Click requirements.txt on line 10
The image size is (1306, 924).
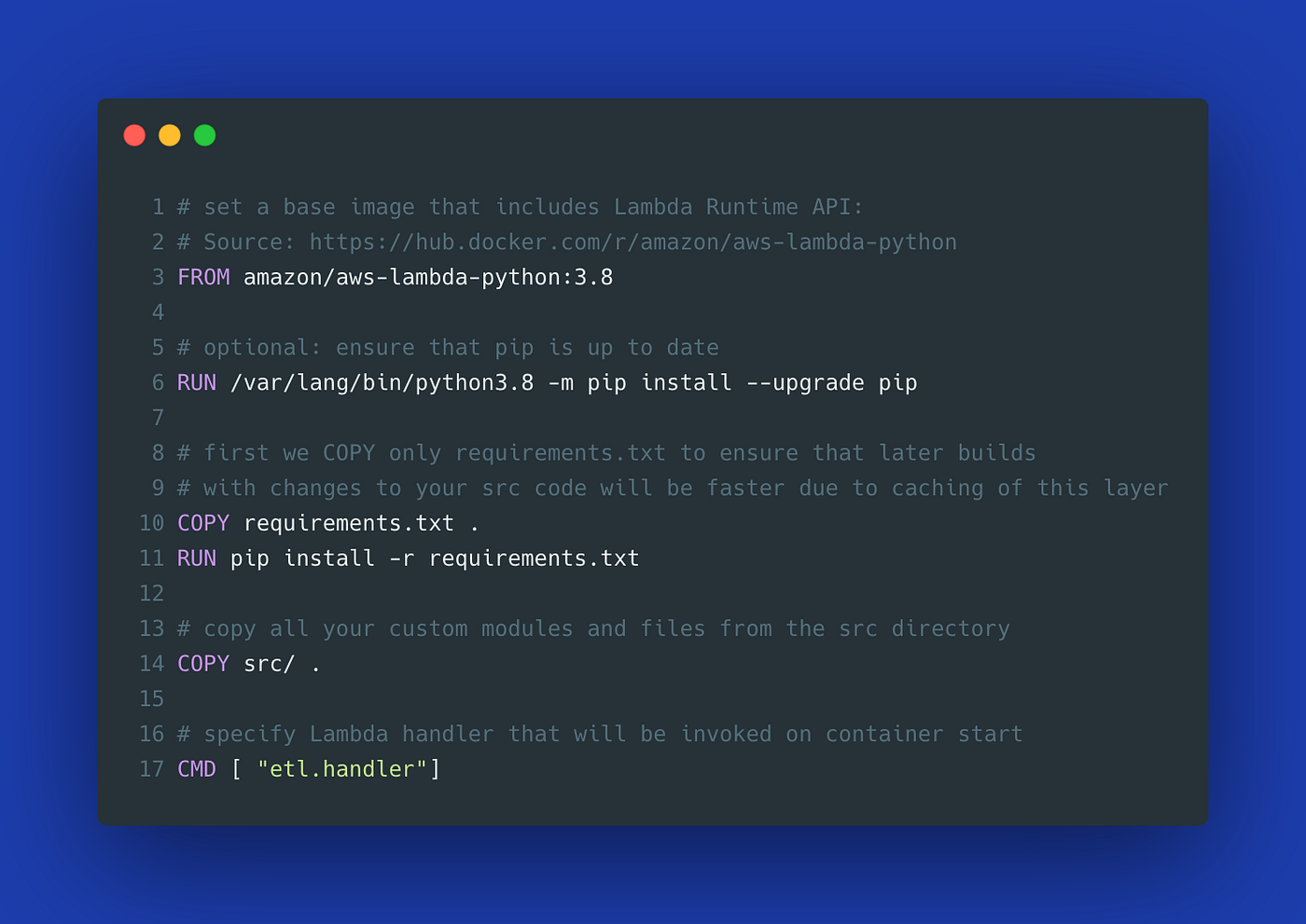click(x=349, y=523)
